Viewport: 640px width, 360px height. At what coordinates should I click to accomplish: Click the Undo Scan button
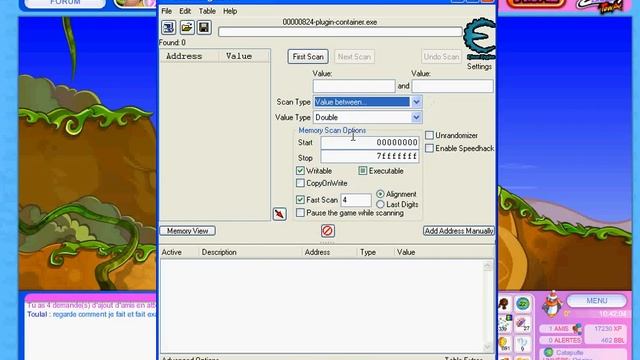point(441,57)
